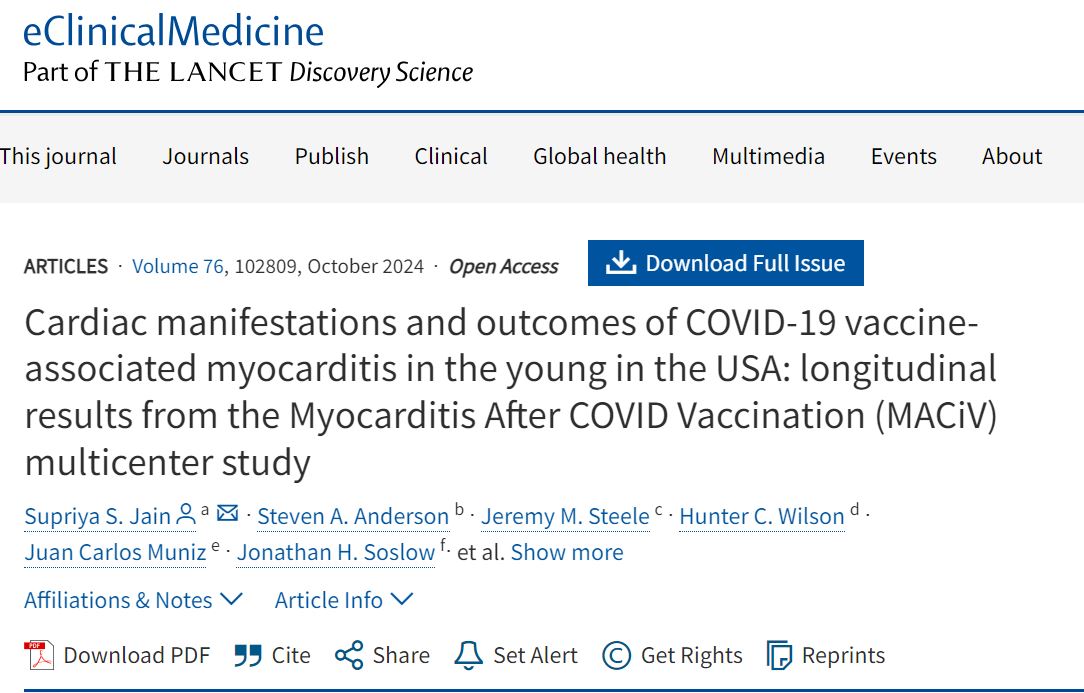This screenshot has height=693, width=1084.
Task: Open the Journals menu
Action: tap(206, 156)
